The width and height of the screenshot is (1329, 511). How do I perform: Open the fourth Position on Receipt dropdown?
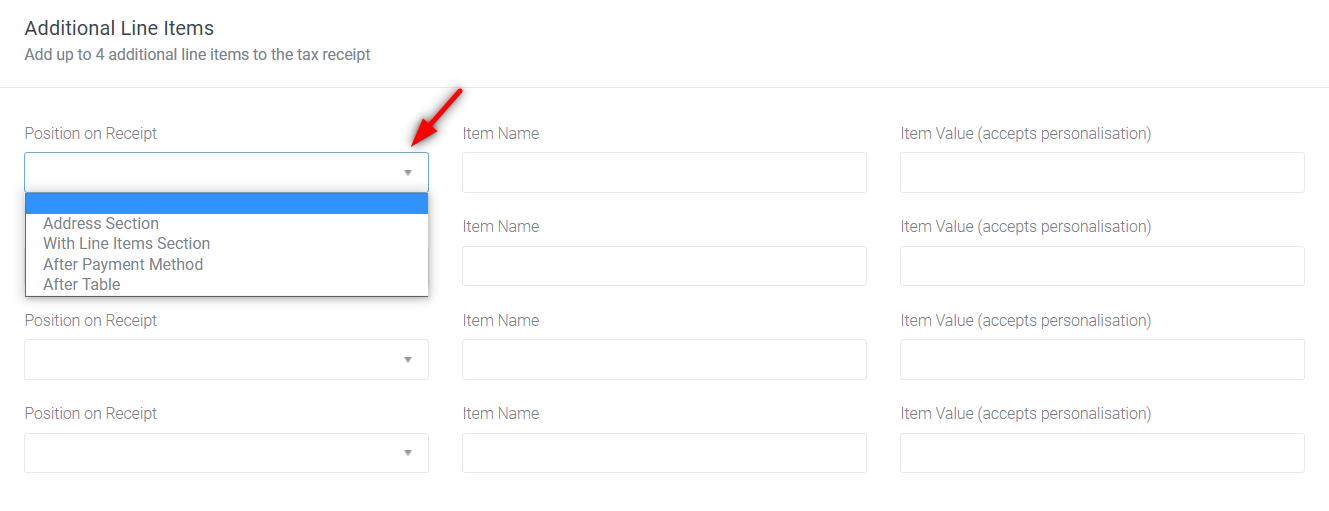click(x=227, y=453)
